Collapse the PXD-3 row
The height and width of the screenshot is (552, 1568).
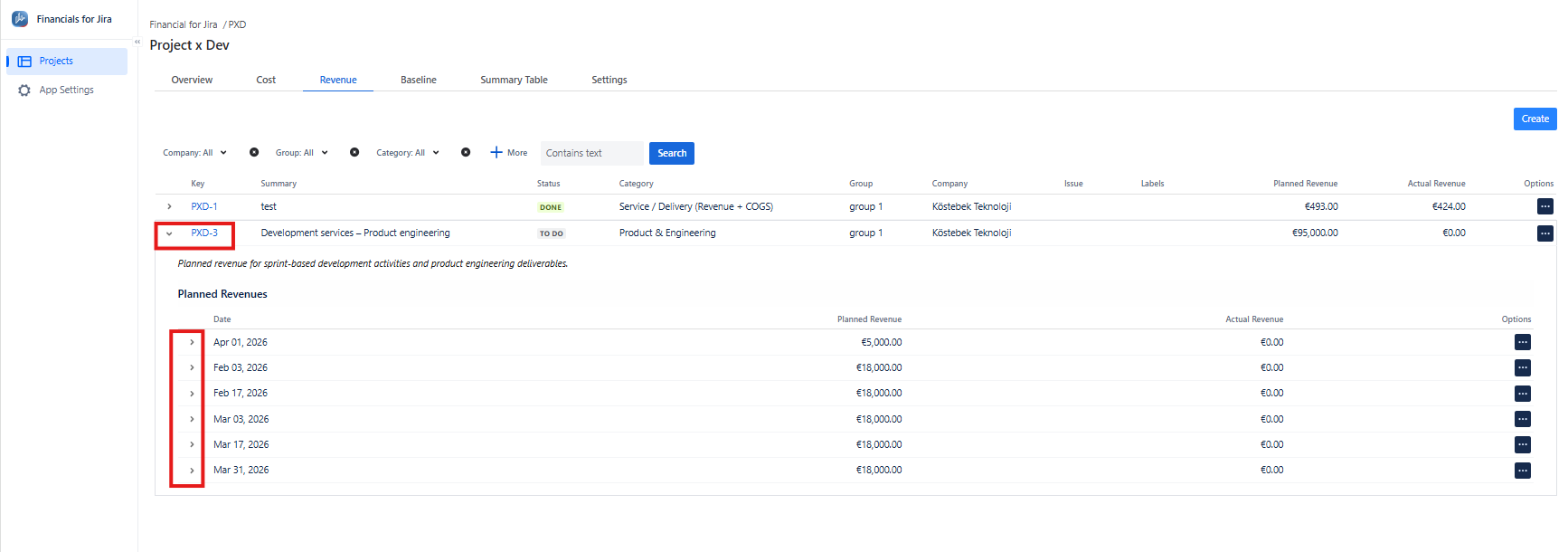point(169,233)
